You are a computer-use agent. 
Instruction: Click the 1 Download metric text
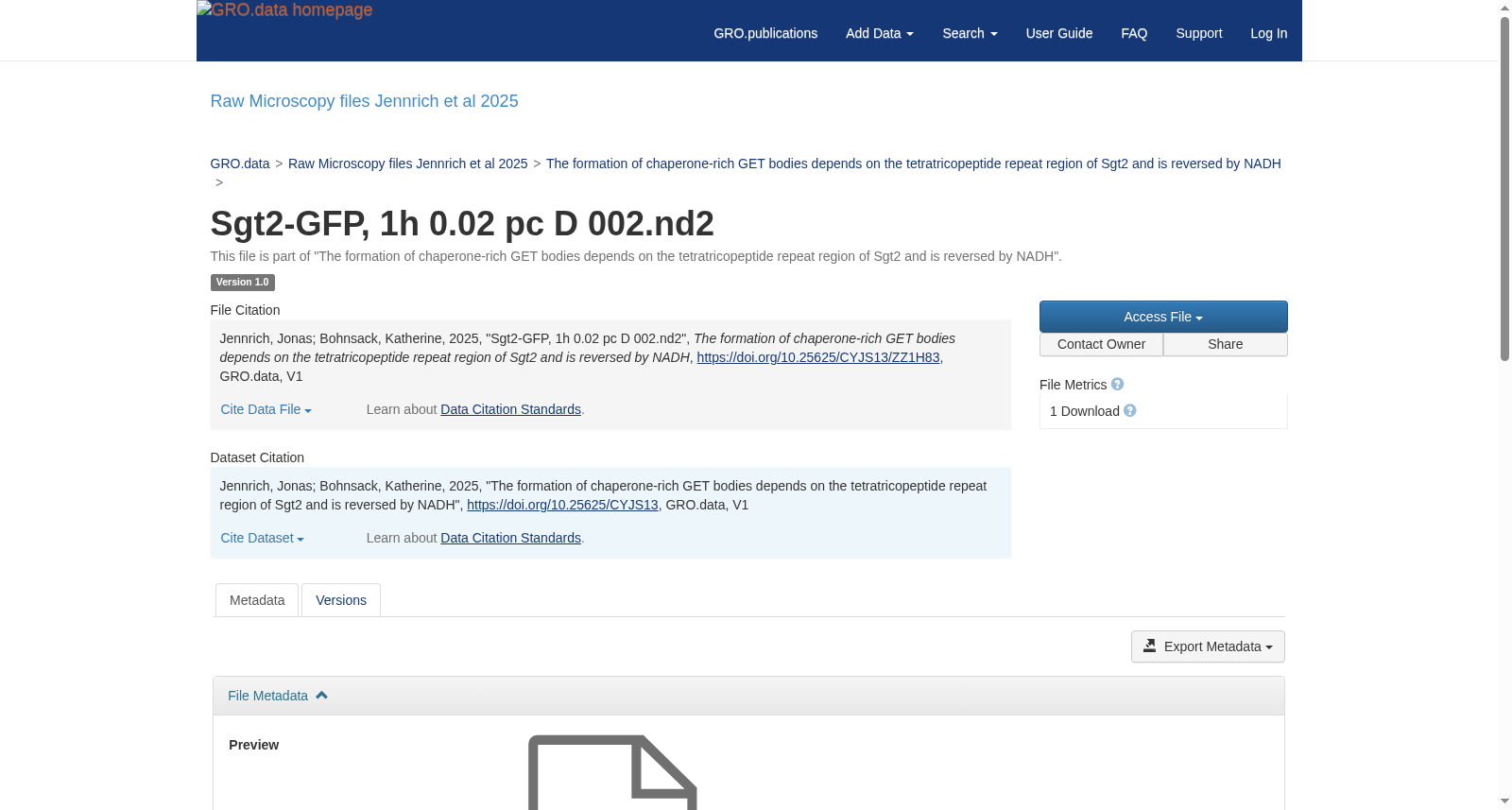[x=1085, y=411]
